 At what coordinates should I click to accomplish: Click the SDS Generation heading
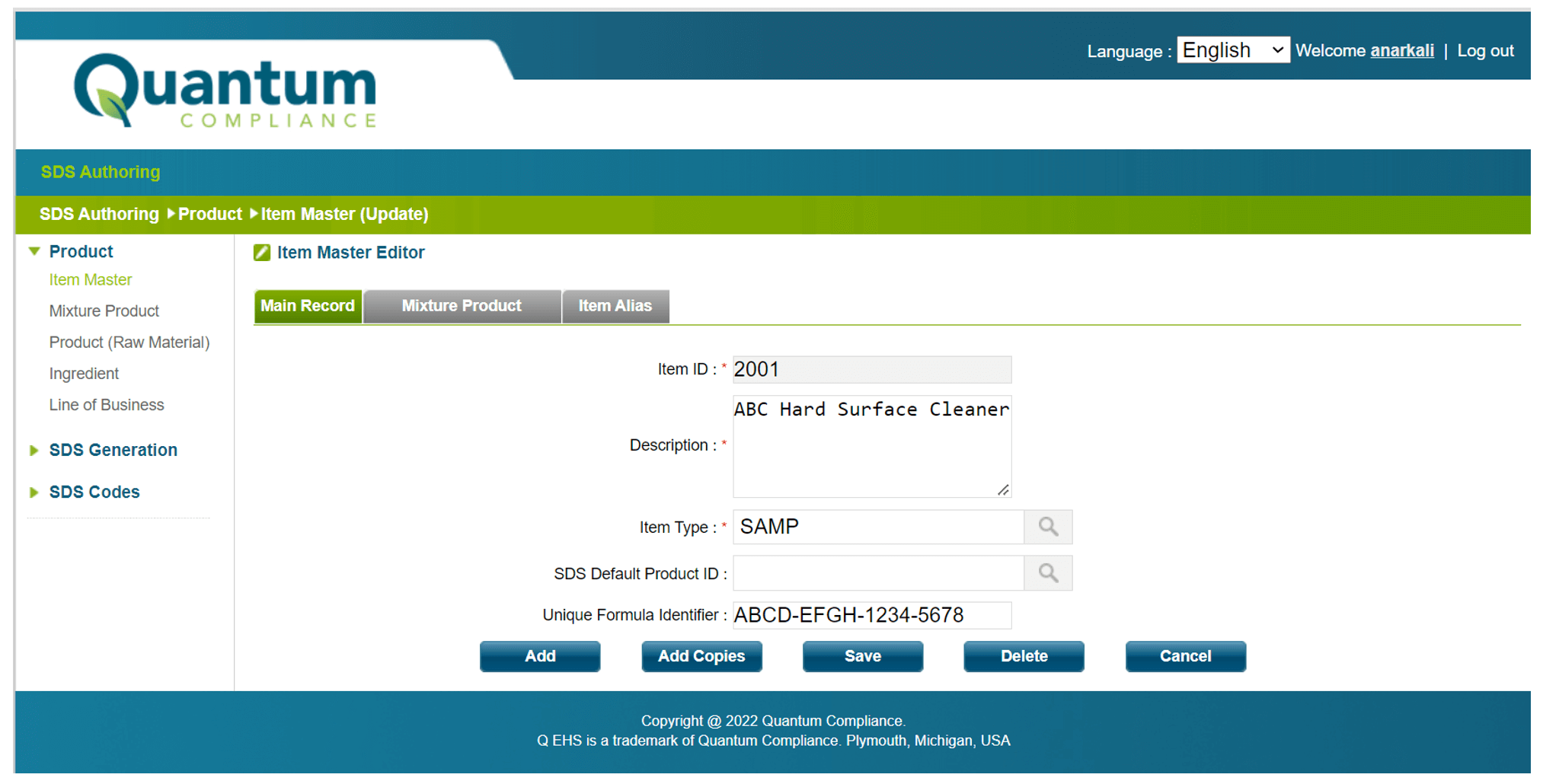pos(113,450)
